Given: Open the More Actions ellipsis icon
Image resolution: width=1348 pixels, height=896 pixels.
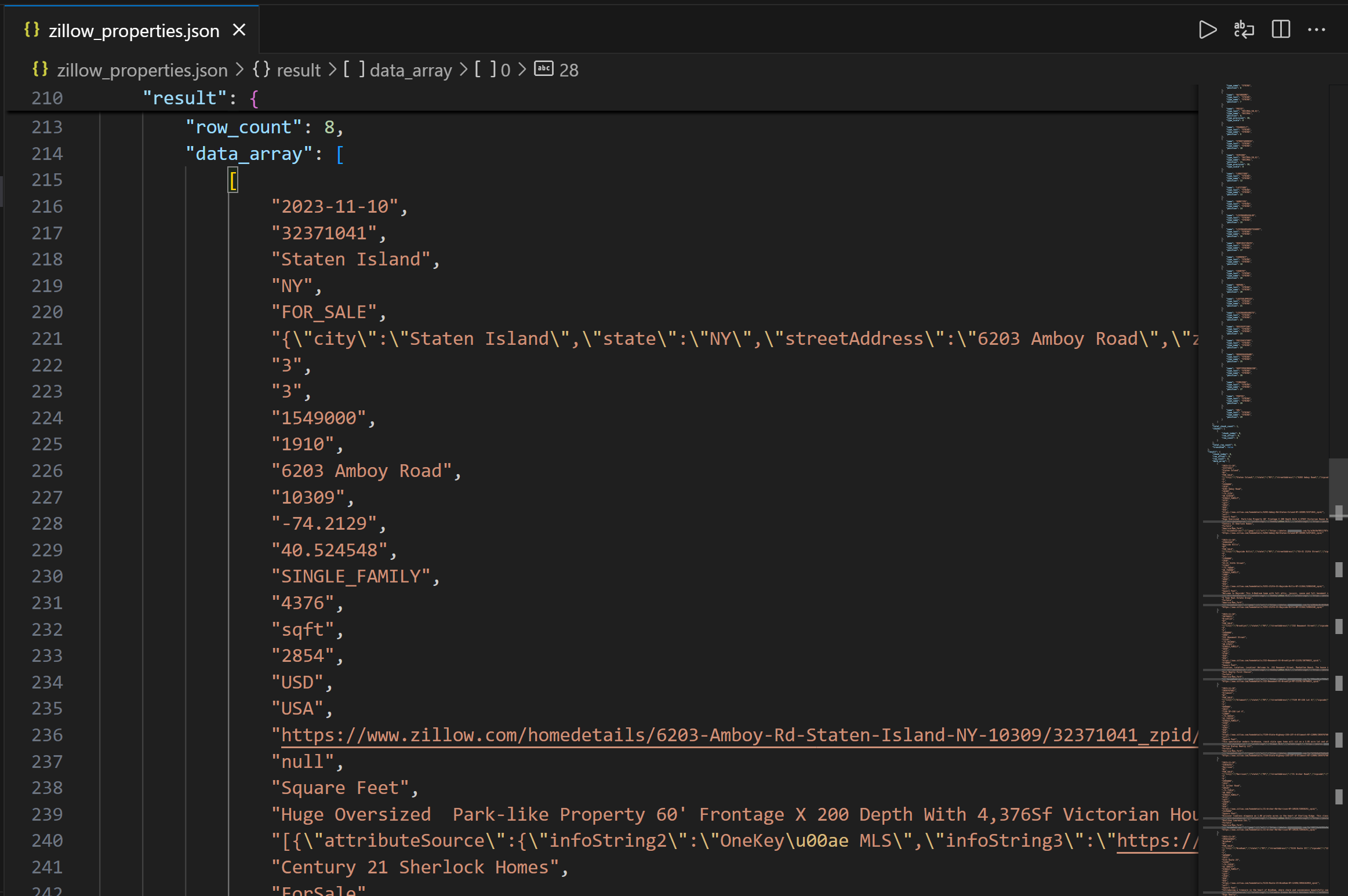Looking at the screenshot, I should [x=1317, y=30].
